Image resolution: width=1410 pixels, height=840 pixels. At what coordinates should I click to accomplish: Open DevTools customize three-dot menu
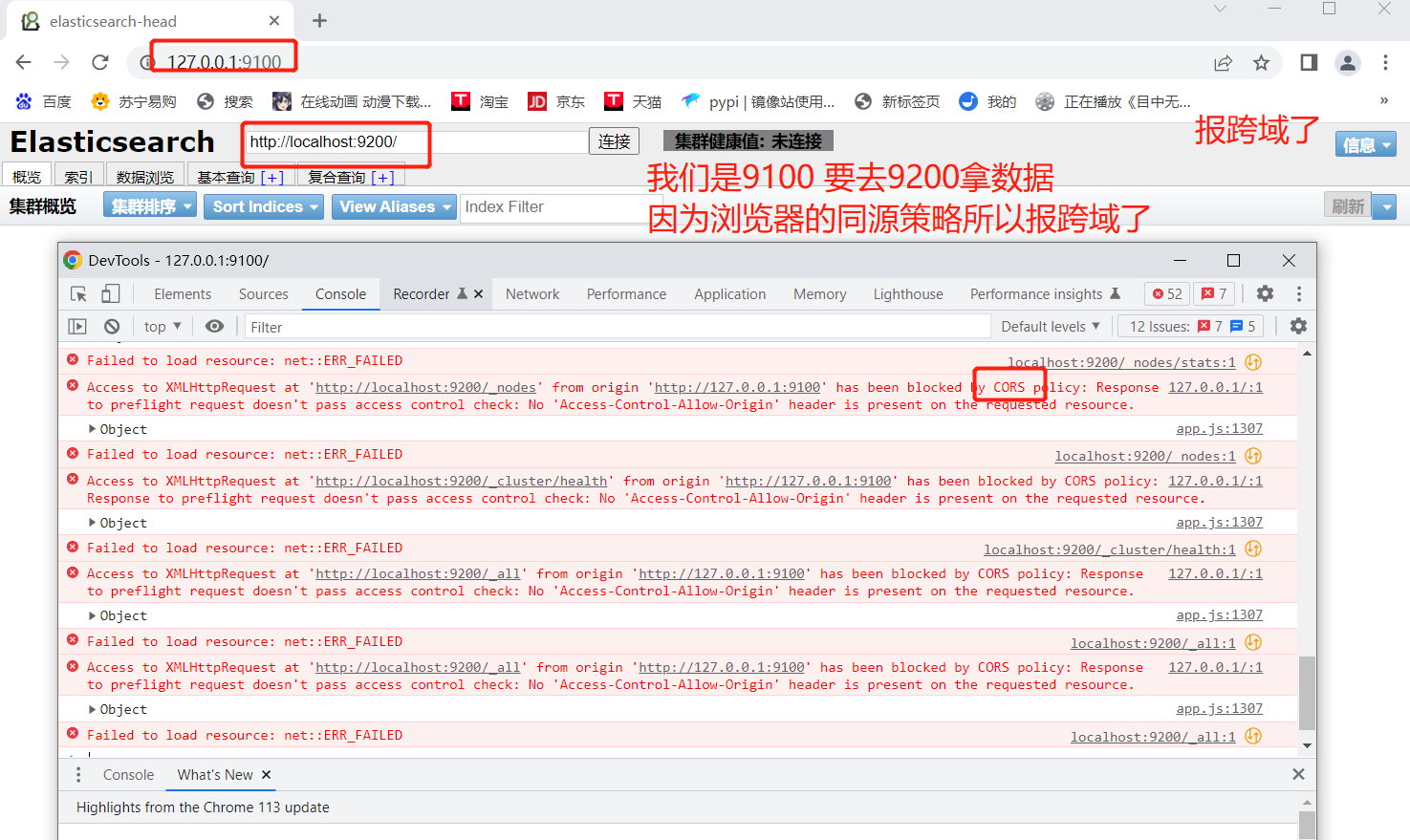coord(1298,293)
